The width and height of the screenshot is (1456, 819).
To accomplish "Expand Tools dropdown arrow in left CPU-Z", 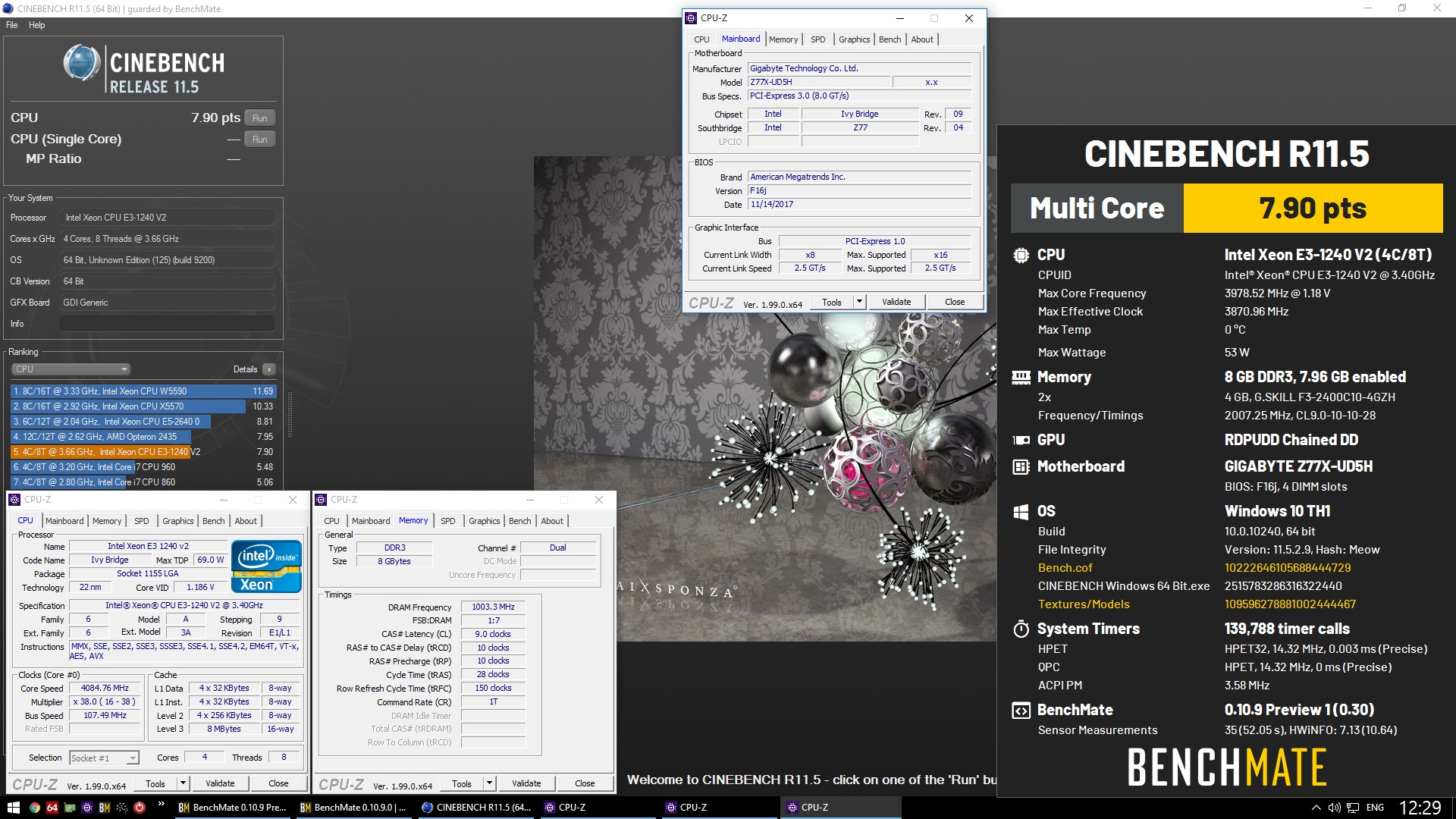I will coord(183,783).
